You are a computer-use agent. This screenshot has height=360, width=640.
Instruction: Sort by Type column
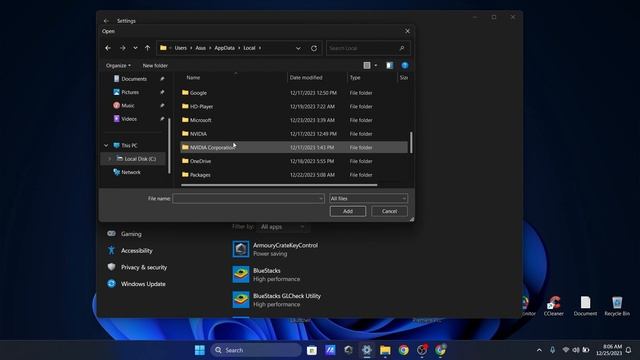(x=355, y=78)
